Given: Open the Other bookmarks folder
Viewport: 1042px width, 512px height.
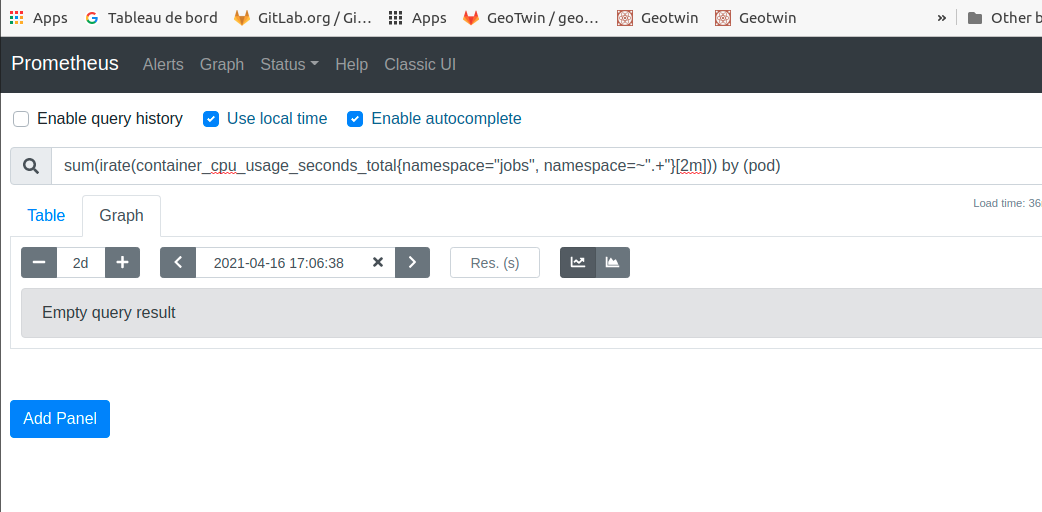Looking at the screenshot, I should point(1004,18).
